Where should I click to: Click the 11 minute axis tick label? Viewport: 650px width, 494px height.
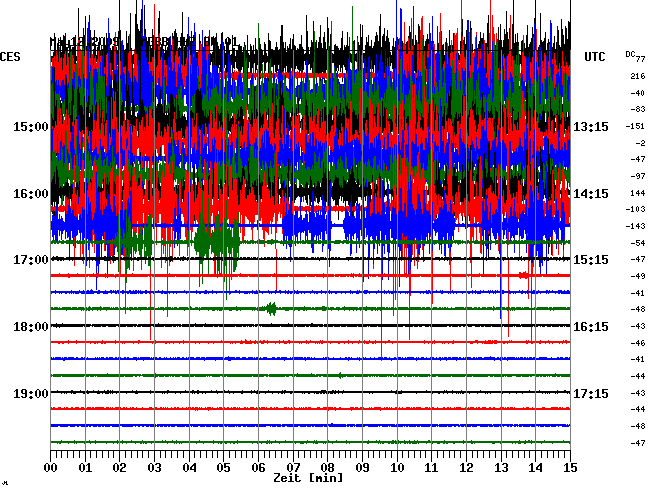click(432, 468)
